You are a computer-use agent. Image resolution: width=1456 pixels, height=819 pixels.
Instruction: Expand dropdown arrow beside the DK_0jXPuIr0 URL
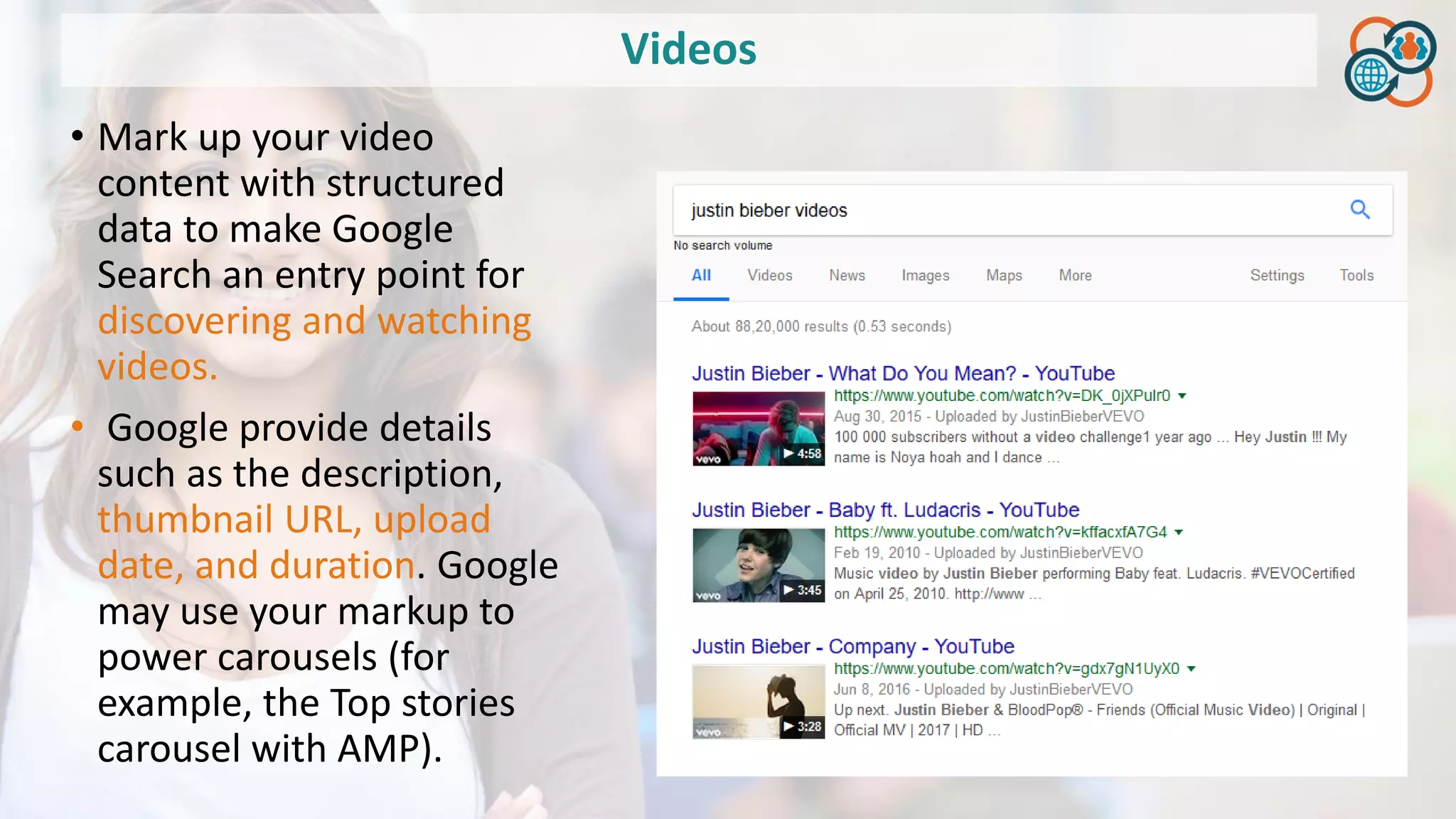click(x=1182, y=396)
